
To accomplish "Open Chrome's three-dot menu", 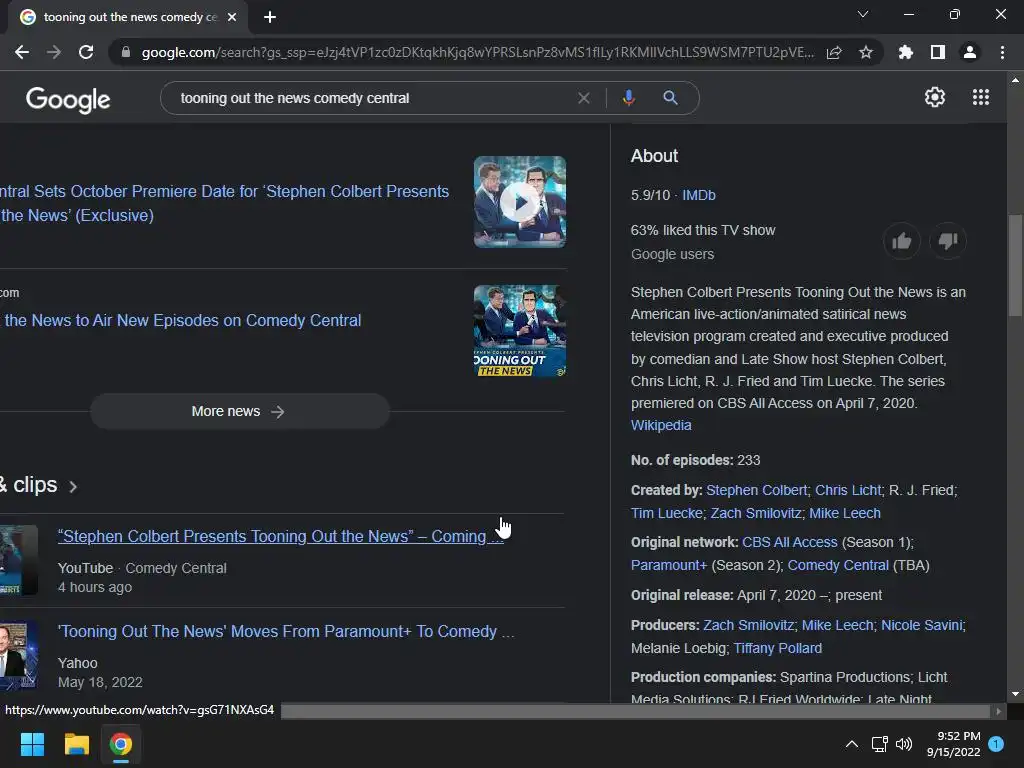I will tap(1002, 52).
